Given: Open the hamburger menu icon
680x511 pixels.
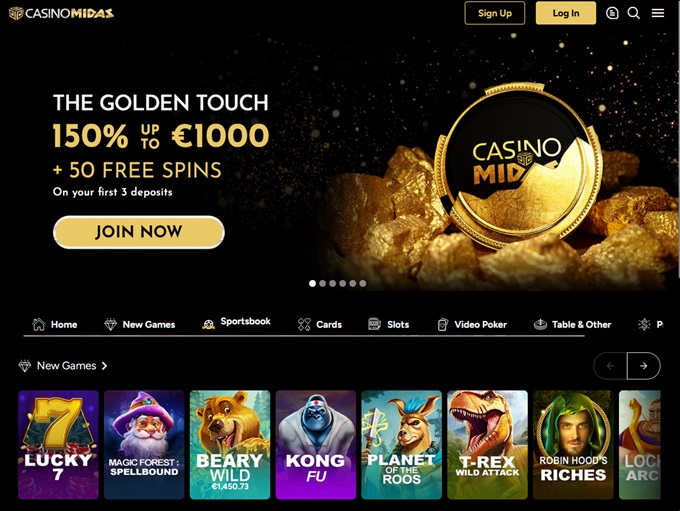Looking at the screenshot, I should [657, 13].
